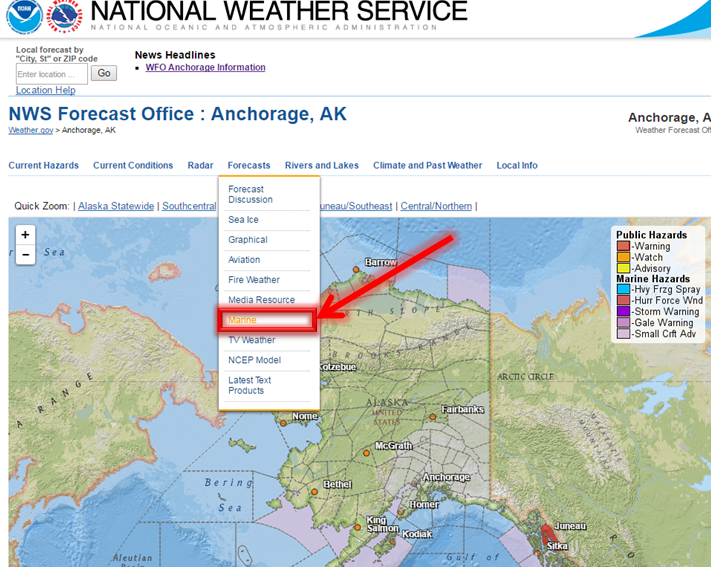The width and height of the screenshot is (711, 567).
Task: Click the Bethel city marker on map
Action: coord(314,492)
